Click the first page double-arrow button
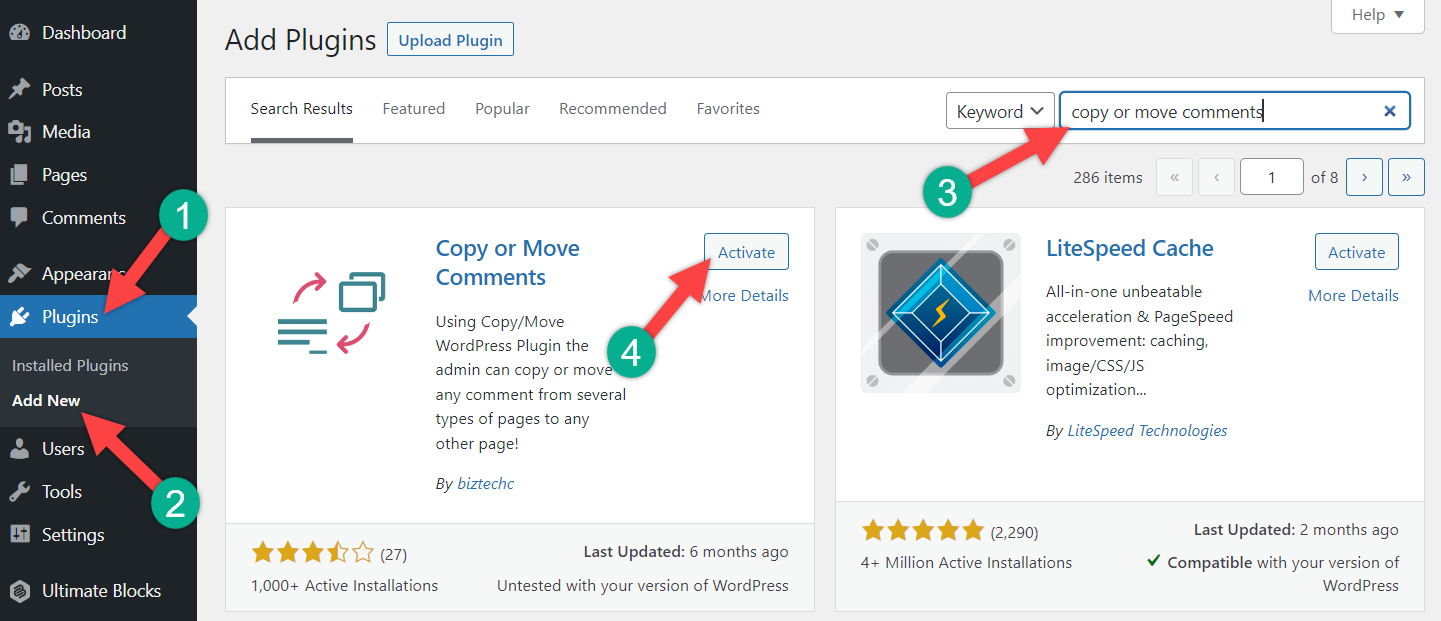This screenshot has height=621, width=1441. pos(1174,177)
